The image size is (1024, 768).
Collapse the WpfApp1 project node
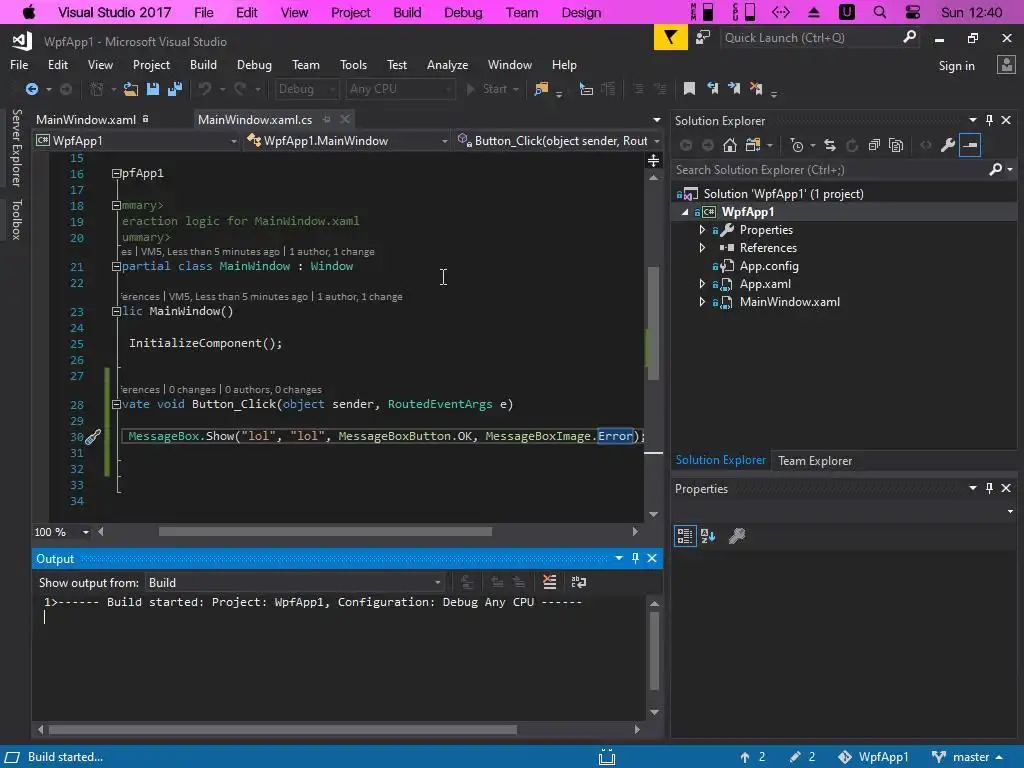(x=685, y=212)
